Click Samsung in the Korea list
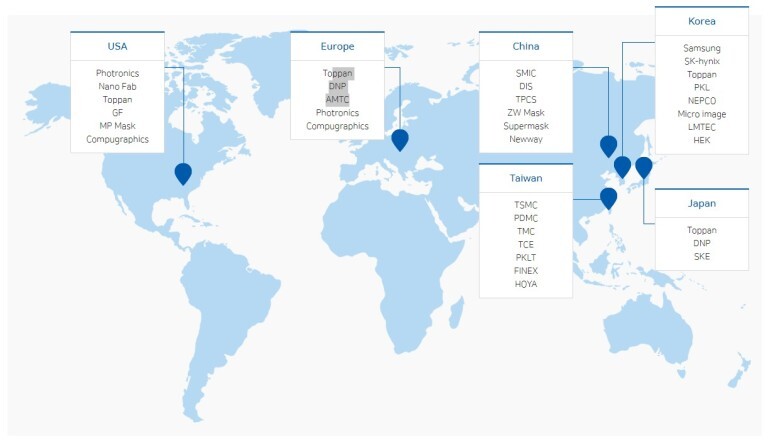Screen dimensions: 773x444 point(702,48)
